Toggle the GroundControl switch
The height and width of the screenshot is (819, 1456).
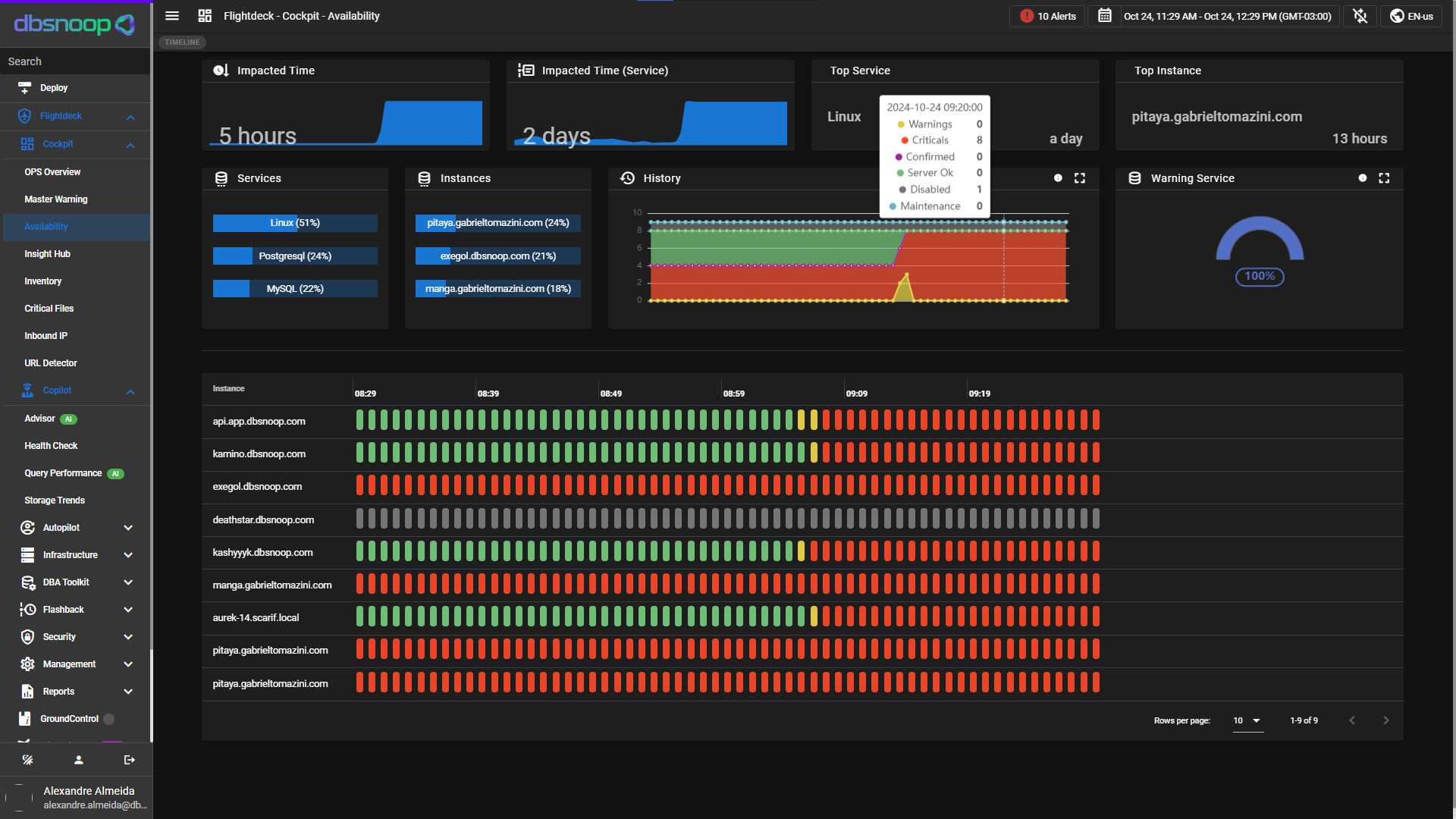pyautogui.click(x=108, y=719)
